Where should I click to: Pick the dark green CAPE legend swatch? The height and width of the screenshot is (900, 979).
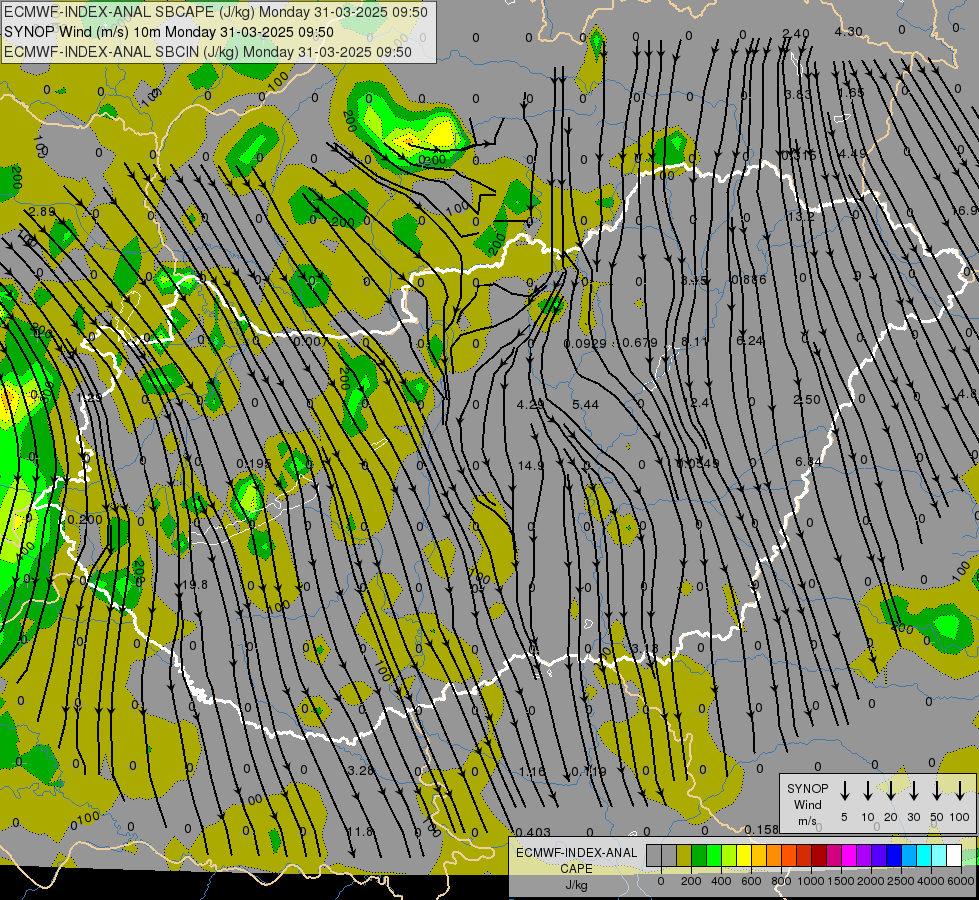[699, 856]
